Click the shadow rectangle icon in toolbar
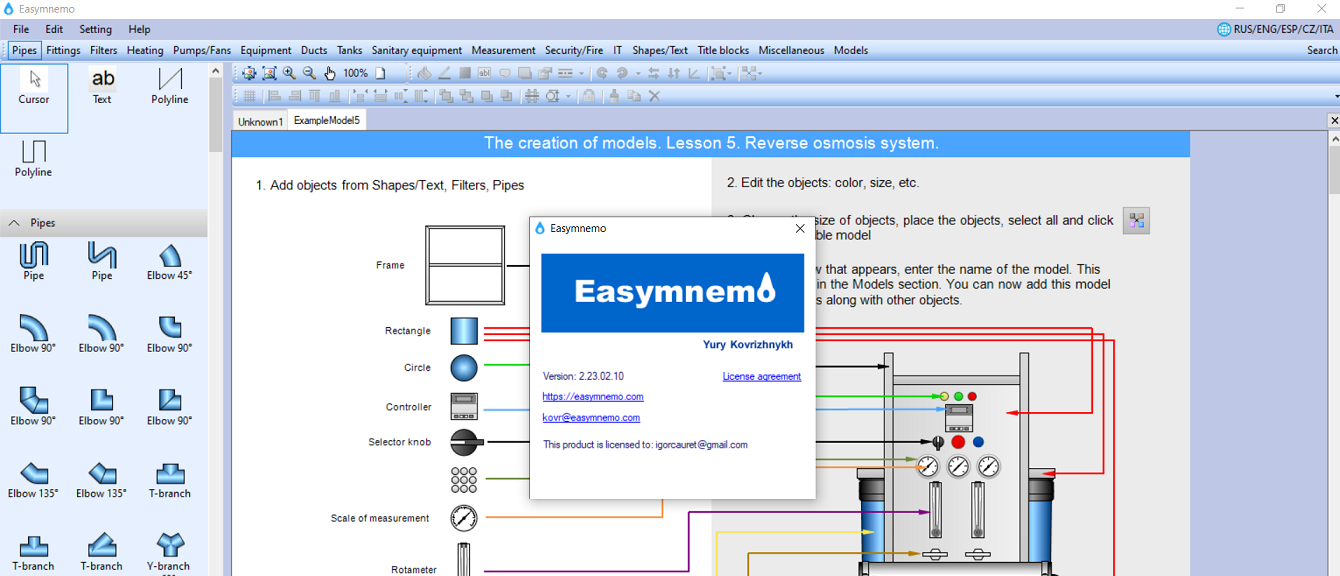Image resolution: width=1340 pixels, height=576 pixels. (x=525, y=73)
